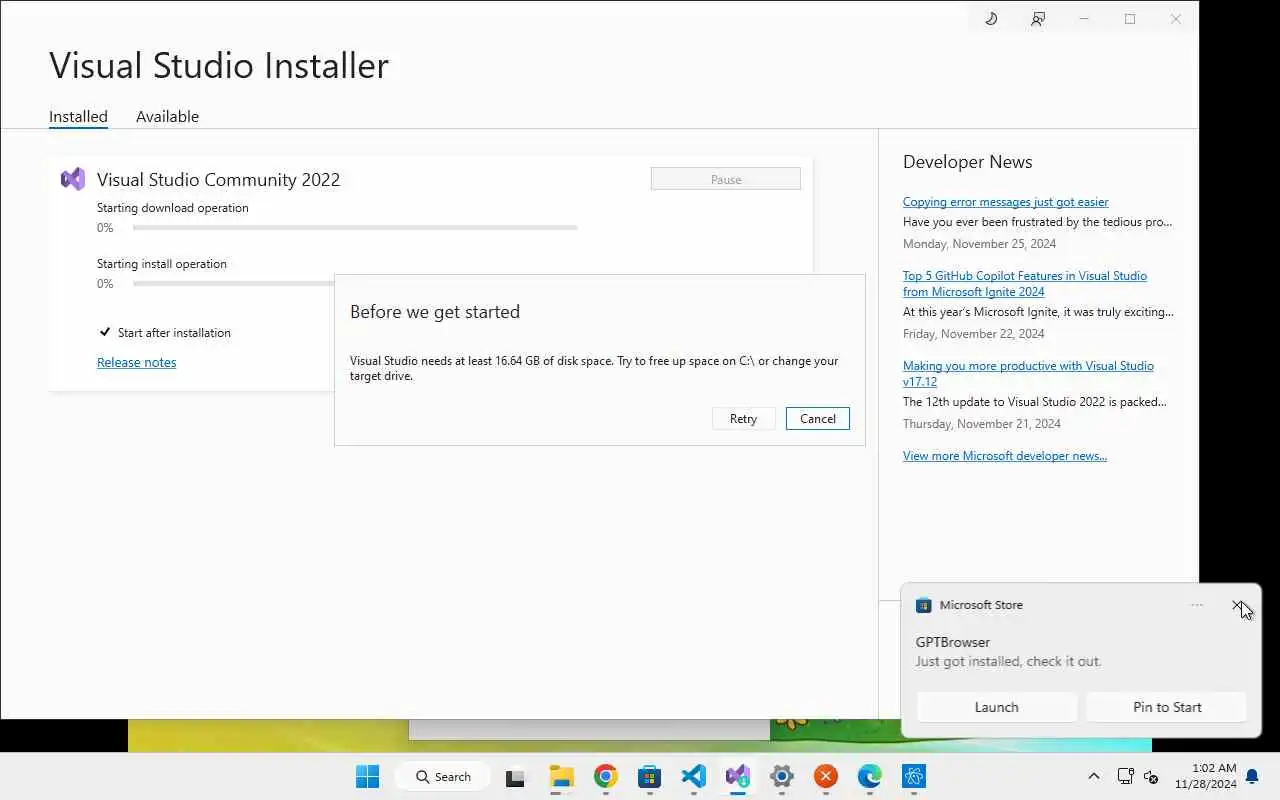Click View more Microsoft developer news link
The height and width of the screenshot is (800, 1280).
pyautogui.click(x=1005, y=456)
